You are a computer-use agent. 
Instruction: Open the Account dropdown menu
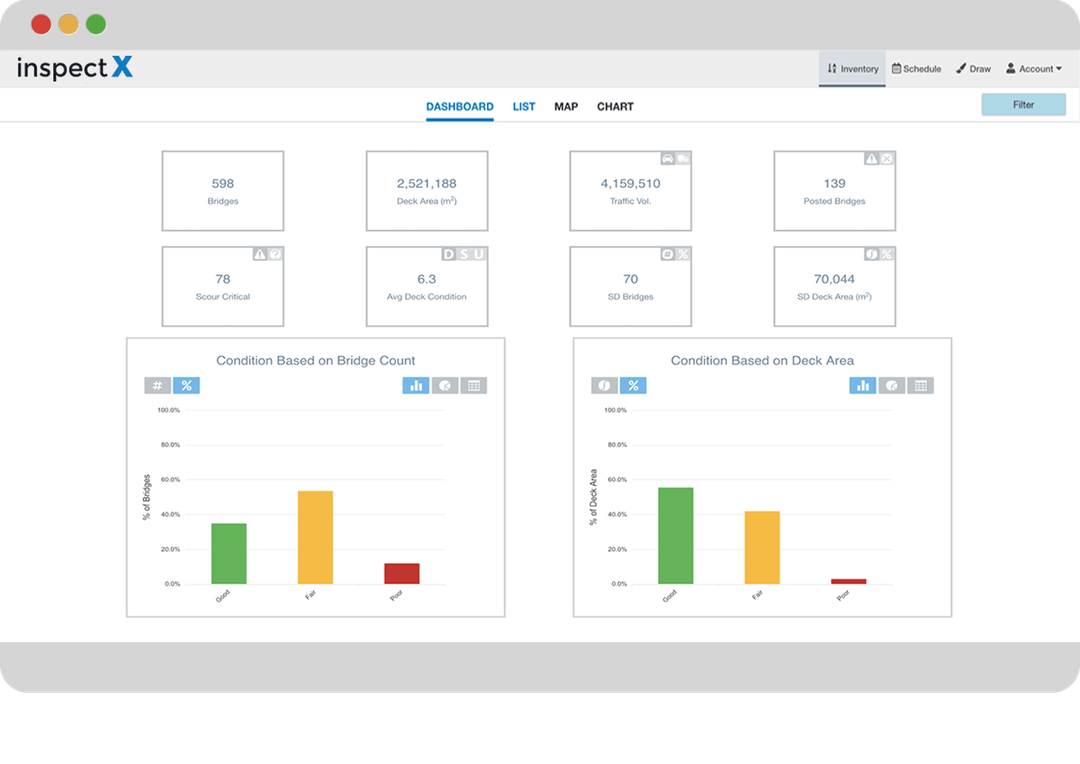click(x=1035, y=68)
